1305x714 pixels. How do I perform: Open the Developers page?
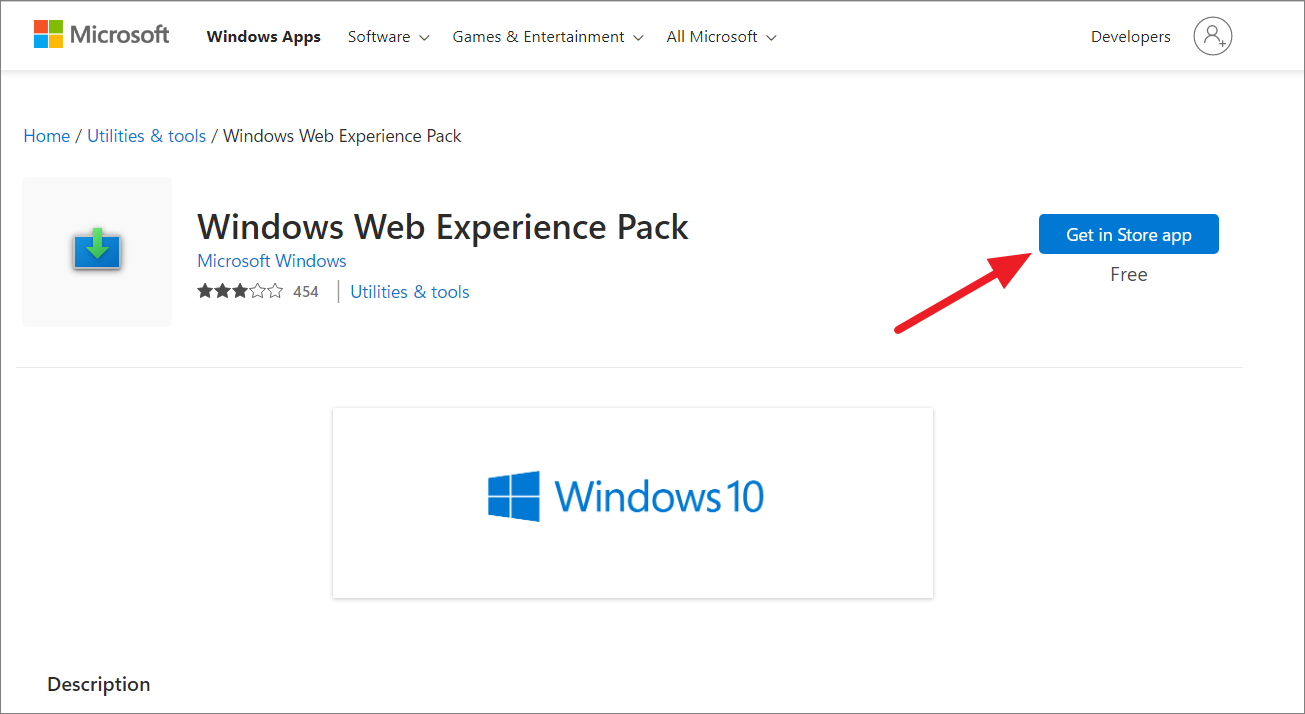click(1130, 36)
